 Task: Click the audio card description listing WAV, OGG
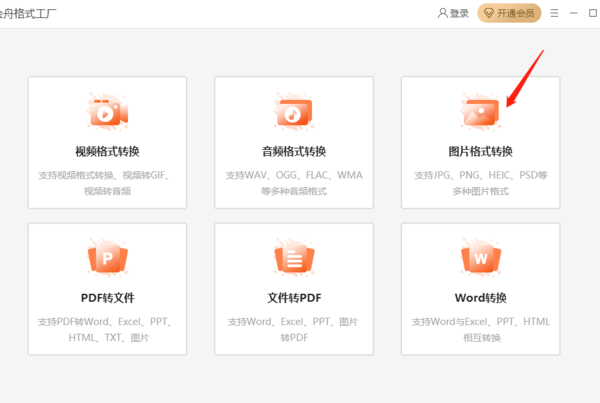point(293,182)
